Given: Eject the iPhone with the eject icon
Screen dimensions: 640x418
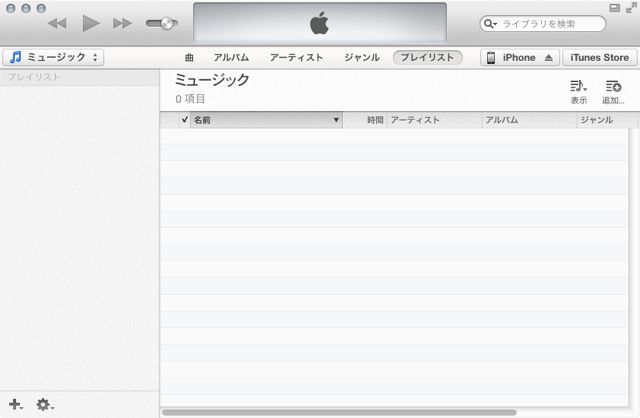Looking at the screenshot, I should pyautogui.click(x=549, y=58).
